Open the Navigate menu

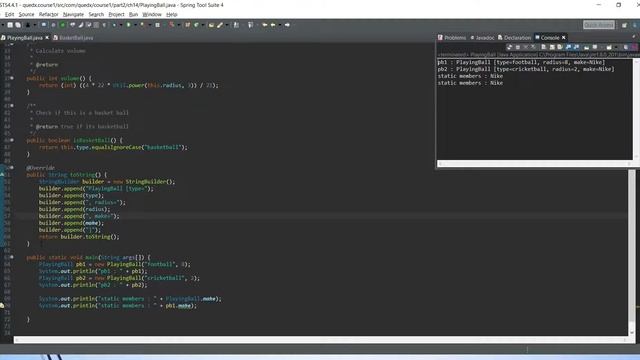73,14
